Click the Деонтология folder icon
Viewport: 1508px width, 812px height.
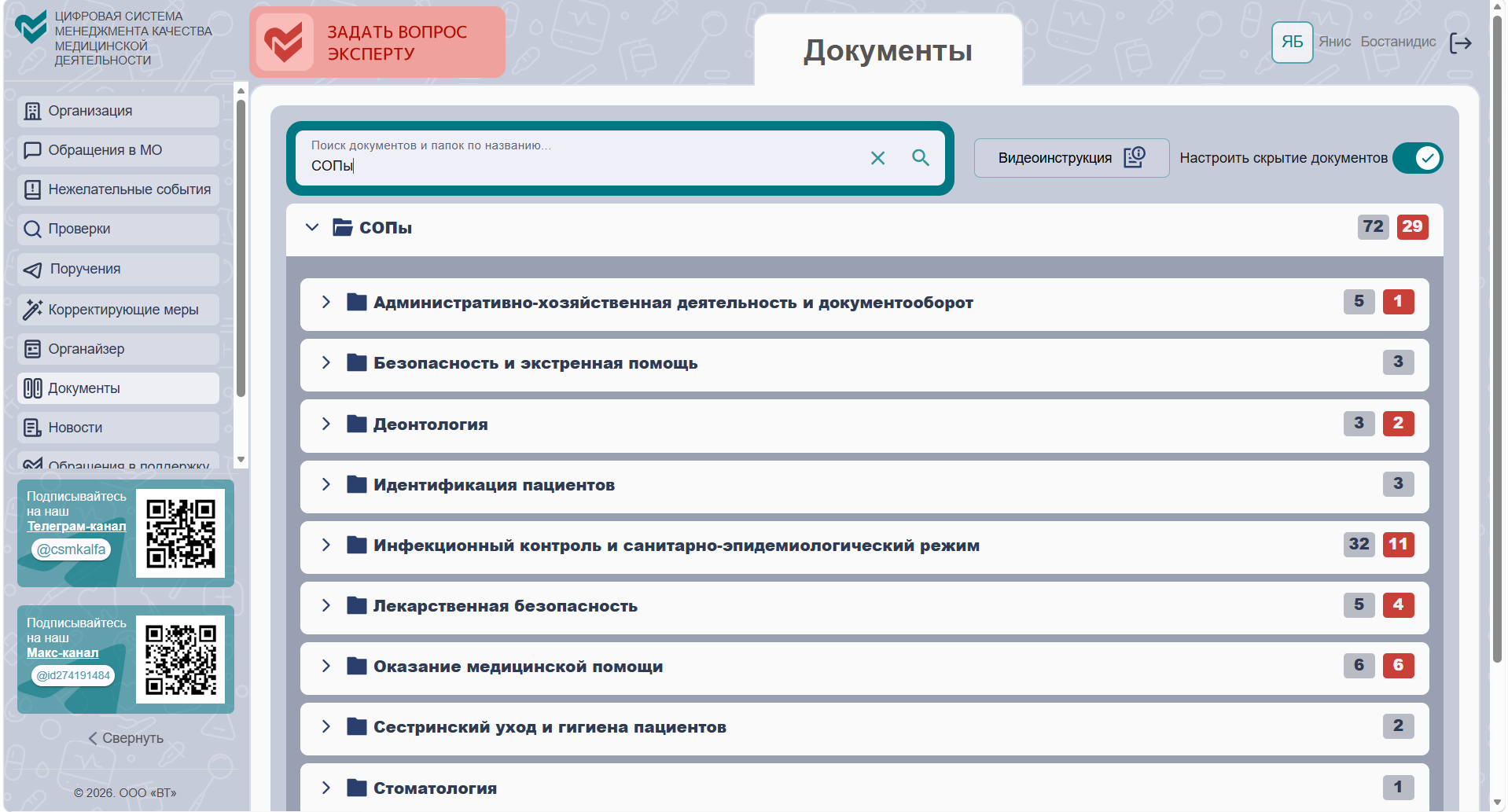(x=357, y=424)
